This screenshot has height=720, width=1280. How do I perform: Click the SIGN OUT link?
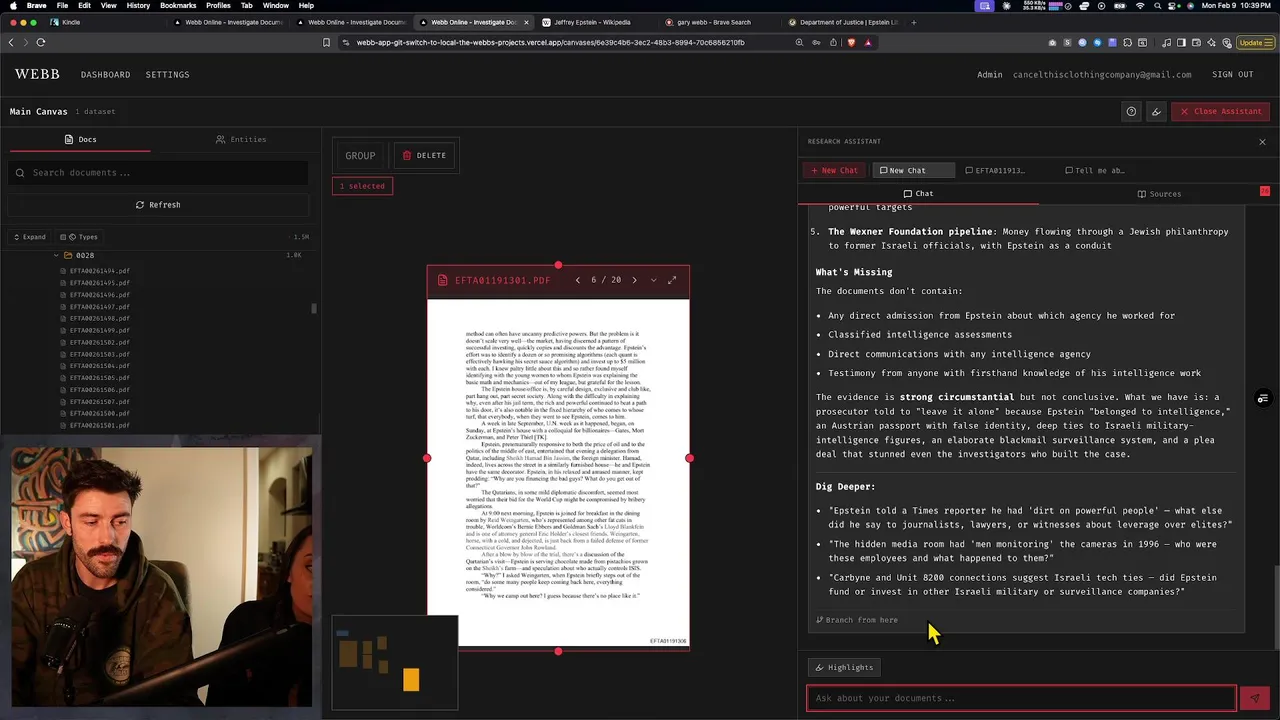(x=1232, y=75)
